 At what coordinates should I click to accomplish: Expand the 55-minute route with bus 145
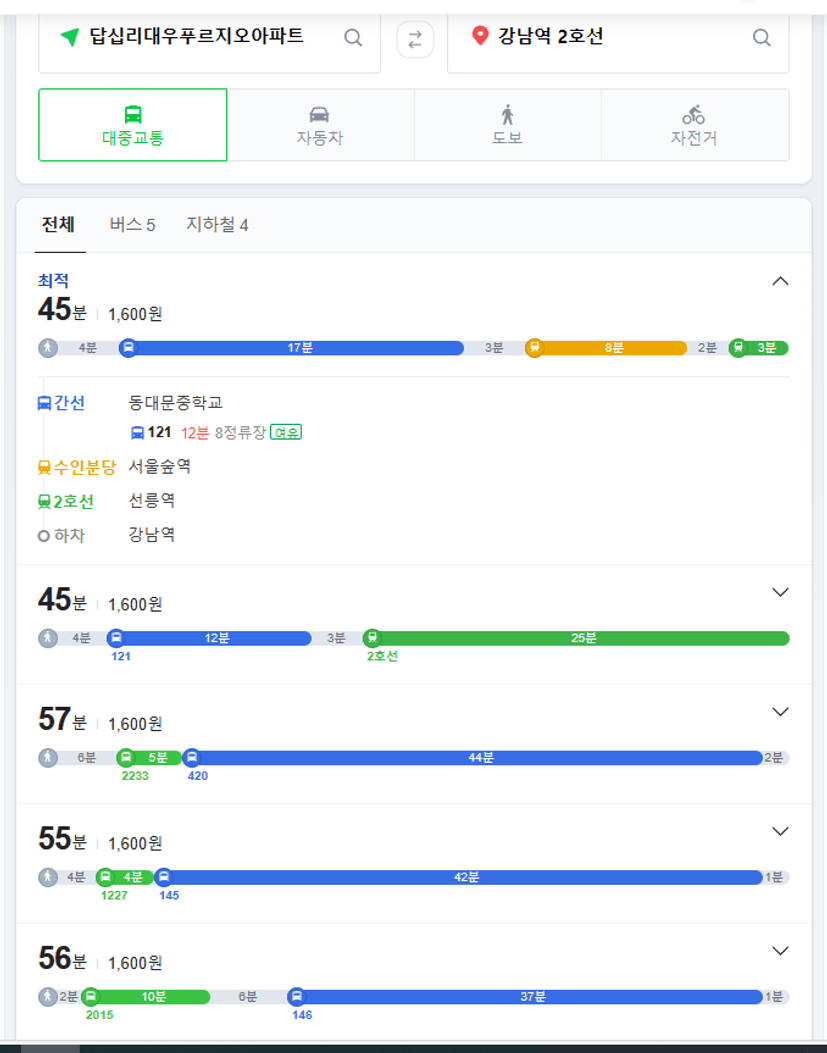pos(780,831)
